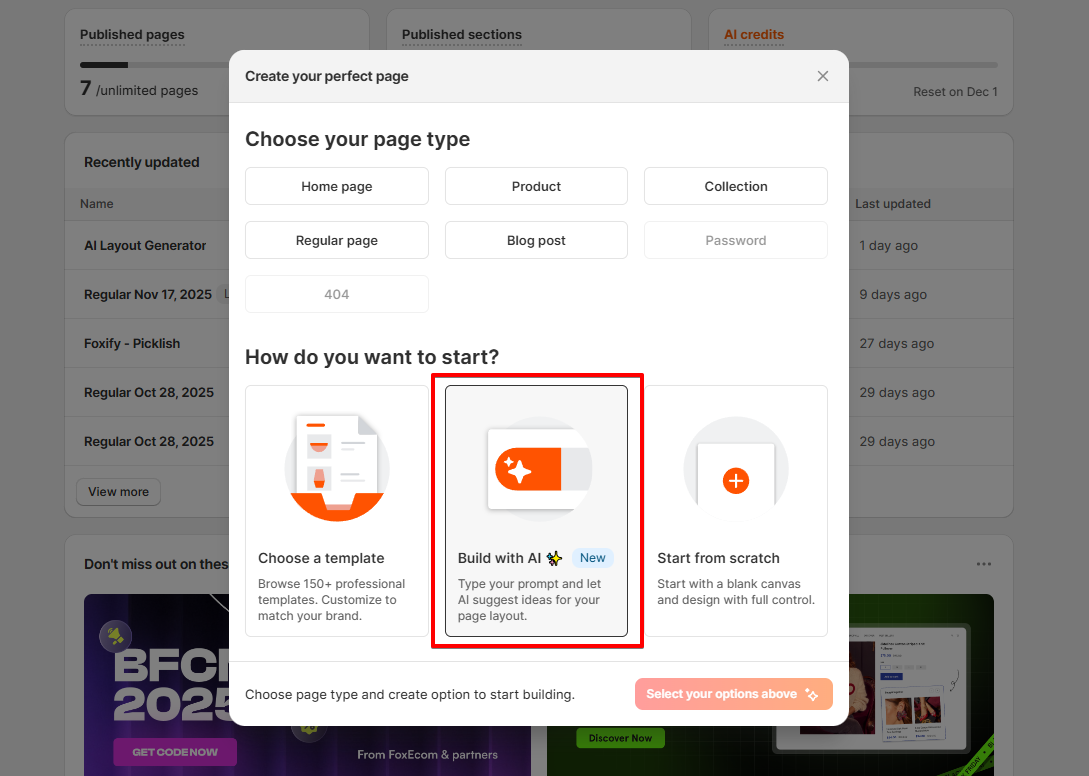Choose the Product page type
Screen dimensions: 1089x776
click(x=536, y=186)
